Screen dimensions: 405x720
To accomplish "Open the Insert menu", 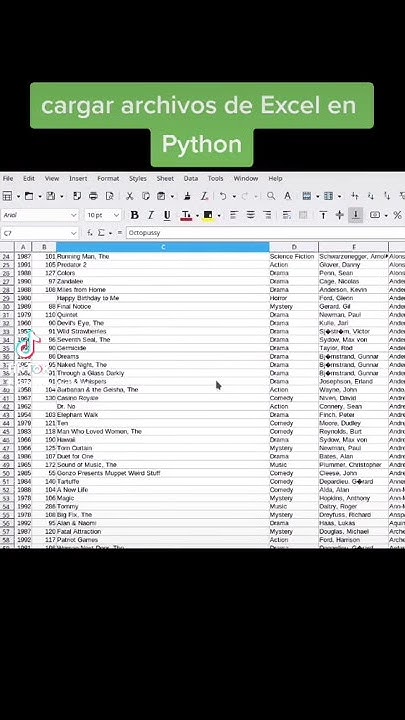I will click(78, 178).
